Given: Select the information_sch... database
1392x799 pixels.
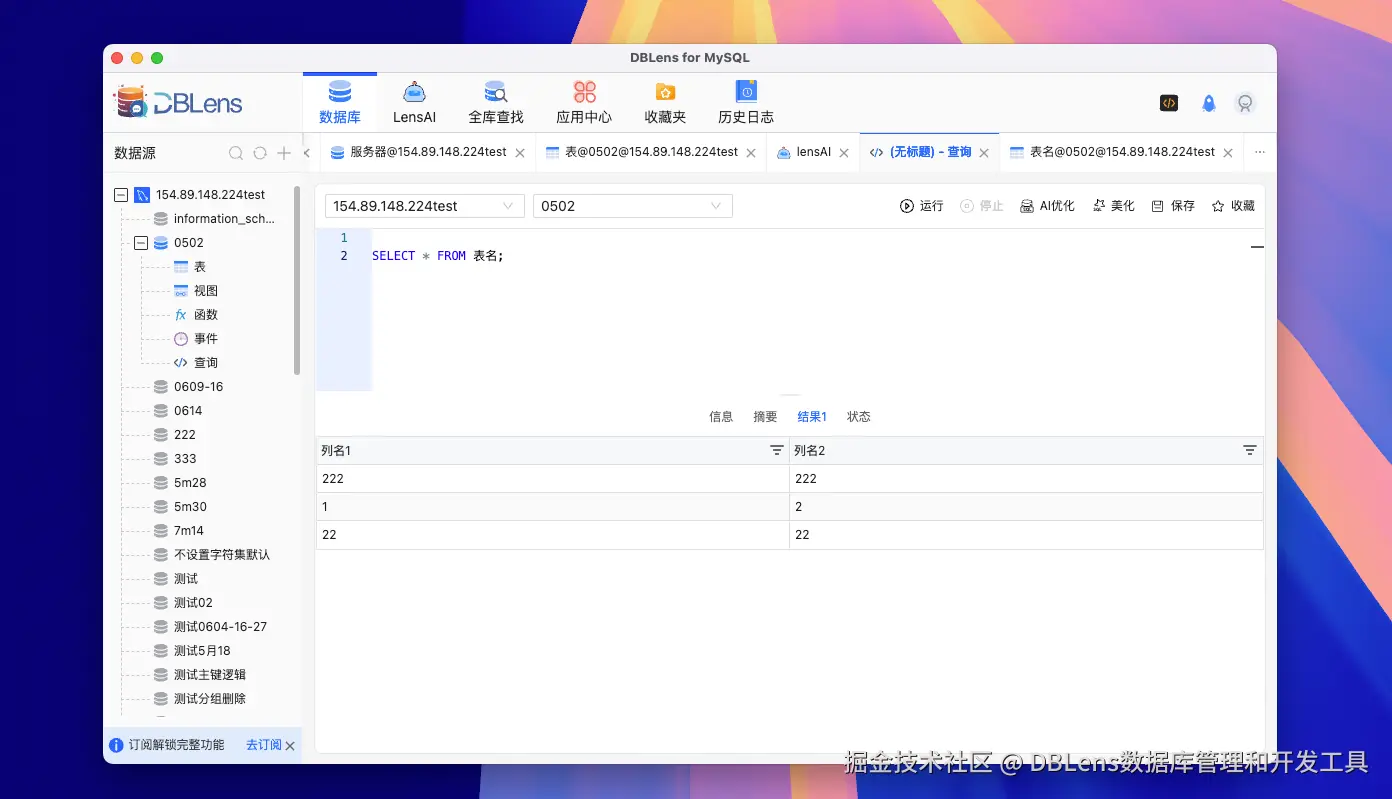Looking at the screenshot, I should (x=214, y=219).
